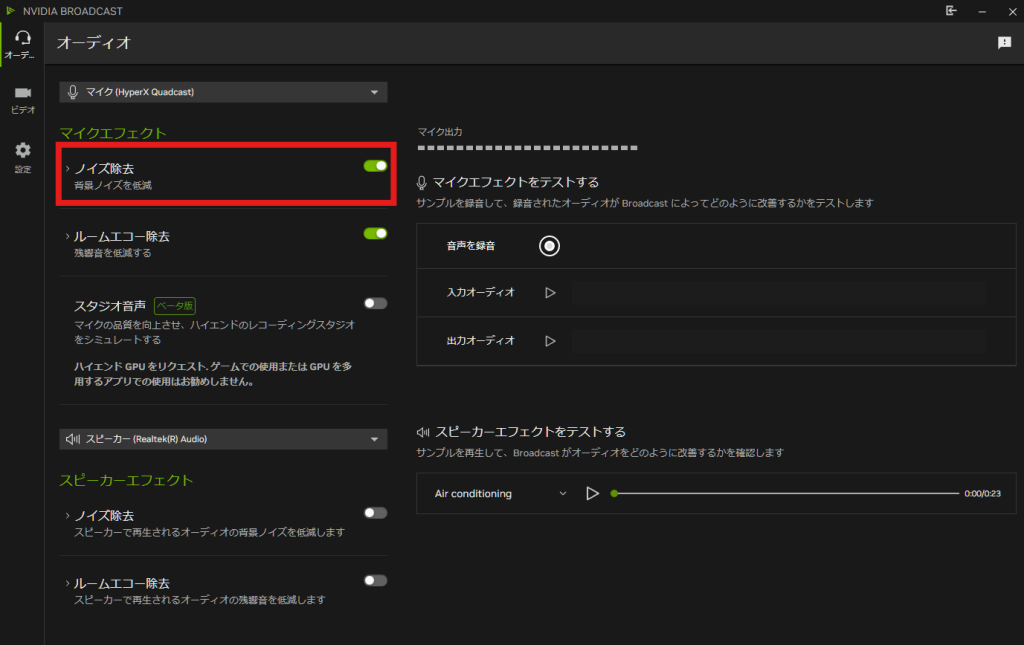This screenshot has height=645, width=1024.
Task: Open the オーディオ (Audio) sidebar tab
Action: point(22,44)
